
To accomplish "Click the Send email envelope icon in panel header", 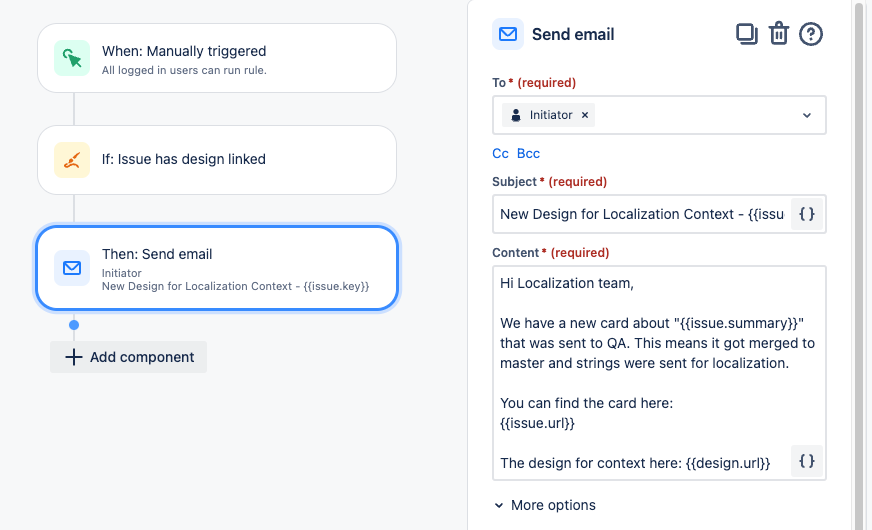I will tap(508, 34).
